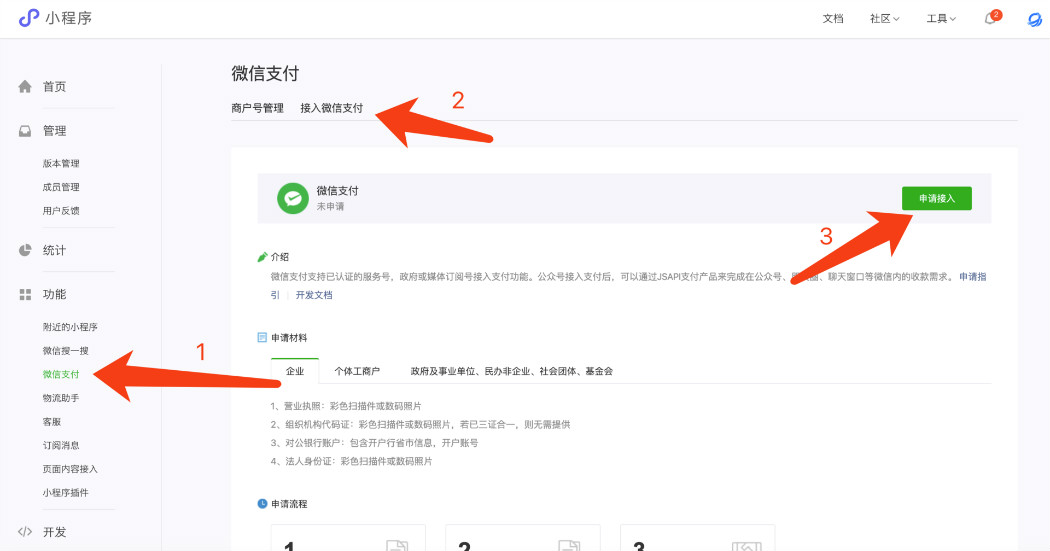The width and height of the screenshot is (1050, 551).
Task: Open 版本管理 in the sidebar
Action: click(61, 163)
